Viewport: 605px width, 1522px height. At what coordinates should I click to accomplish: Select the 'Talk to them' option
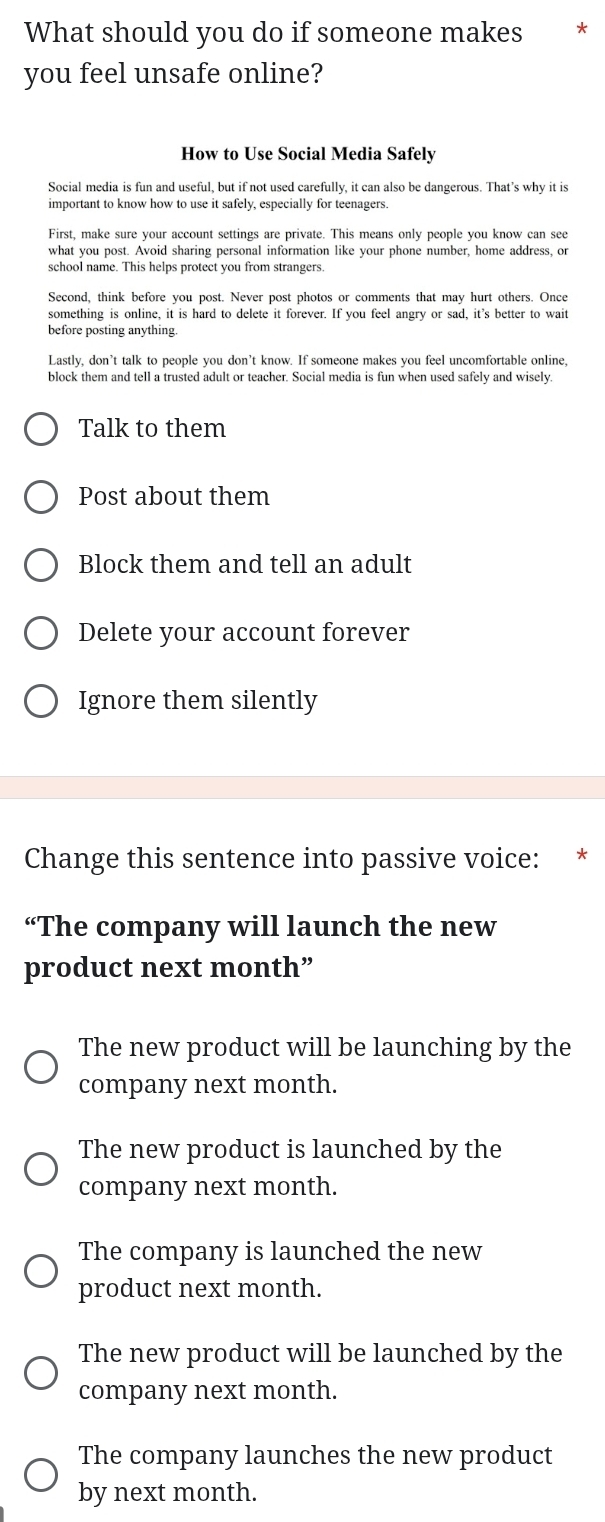41,429
